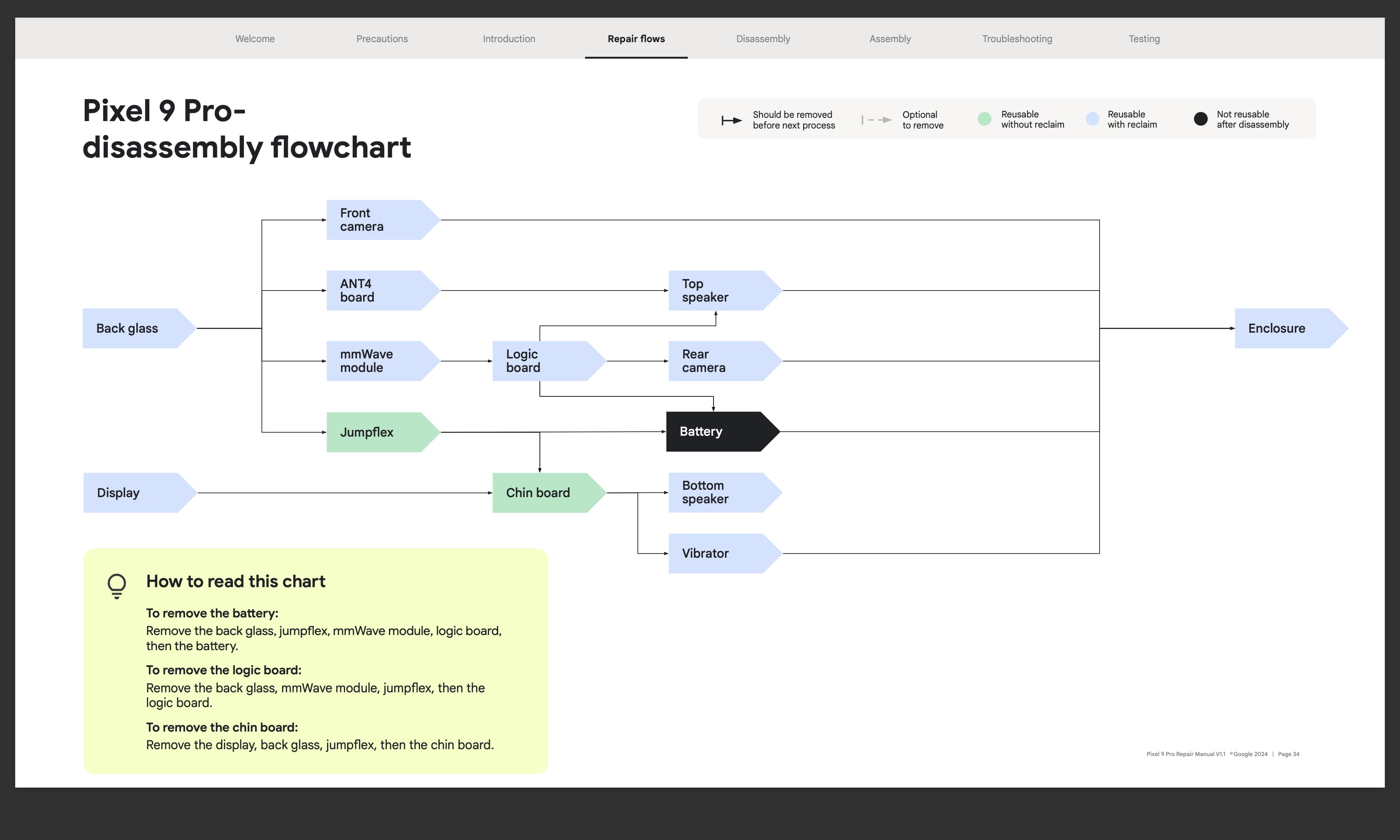Click the green reusable-without-reclaim legend dot
The height and width of the screenshot is (840, 1400).
985,119
